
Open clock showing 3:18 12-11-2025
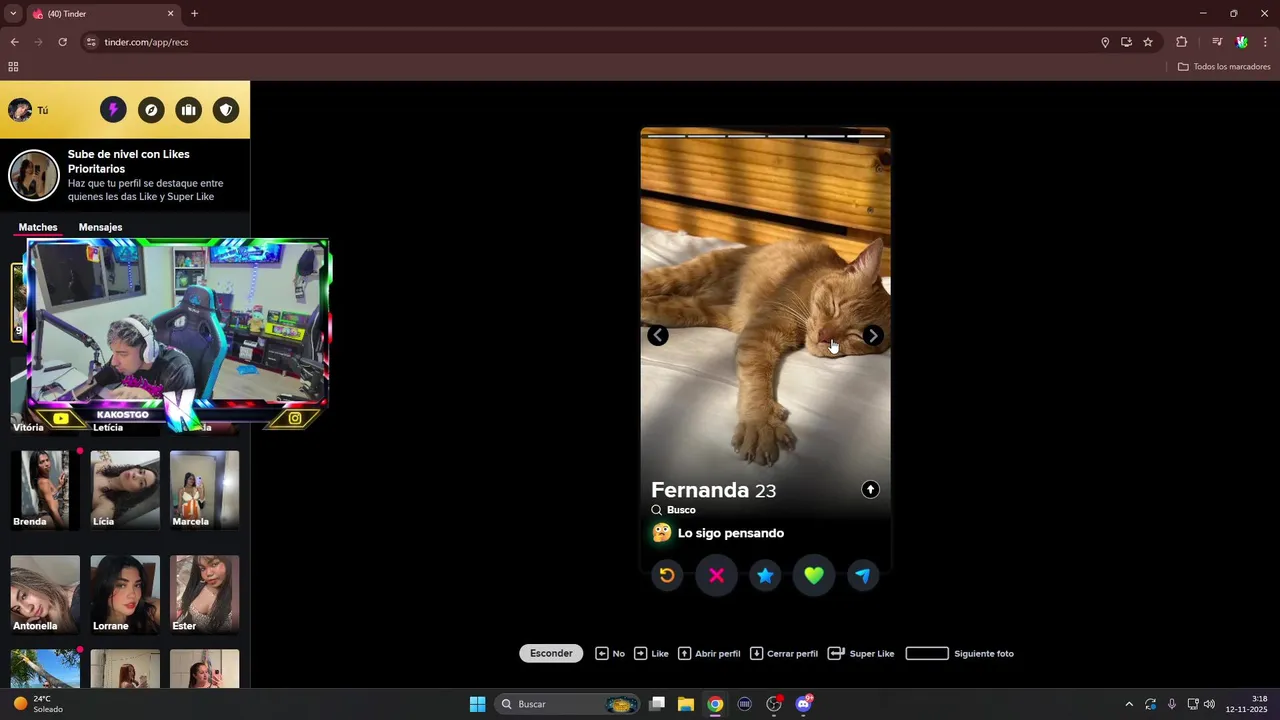point(1247,704)
